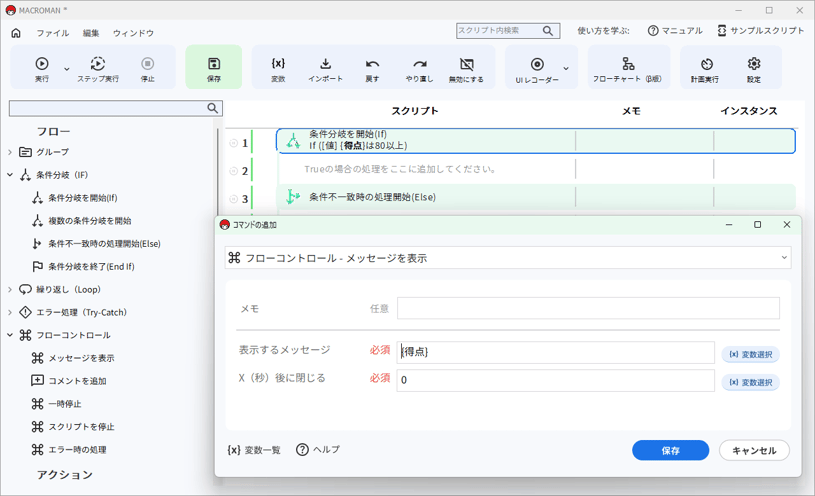This screenshot has height=496, width=815.
Task: Click the キャンセル button
Action: tap(753, 451)
